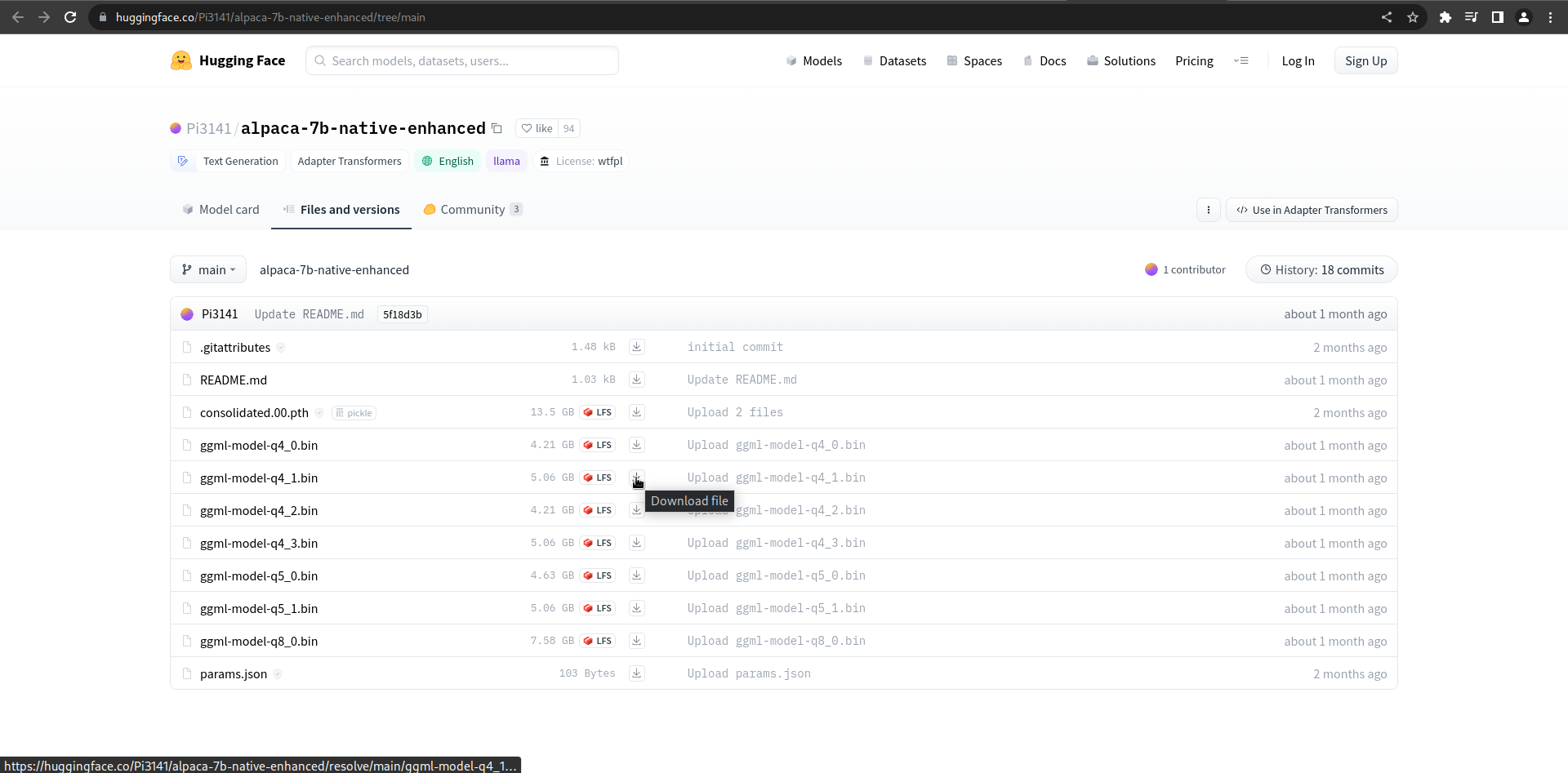1568x773 pixels.
Task: Open Datasets in top navigation
Action: pyautogui.click(x=894, y=60)
